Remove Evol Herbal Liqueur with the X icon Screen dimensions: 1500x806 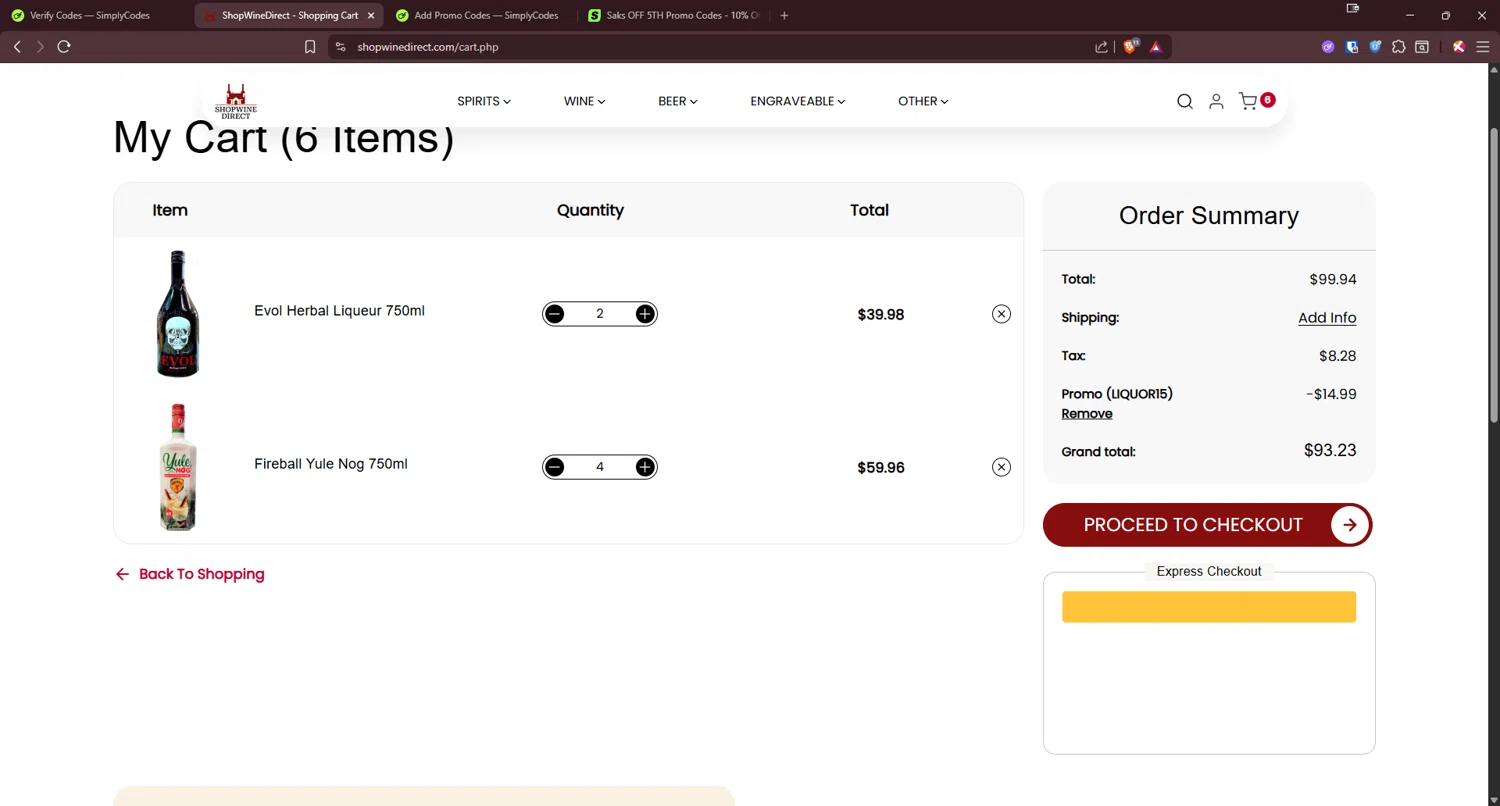pyautogui.click(x=1001, y=314)
